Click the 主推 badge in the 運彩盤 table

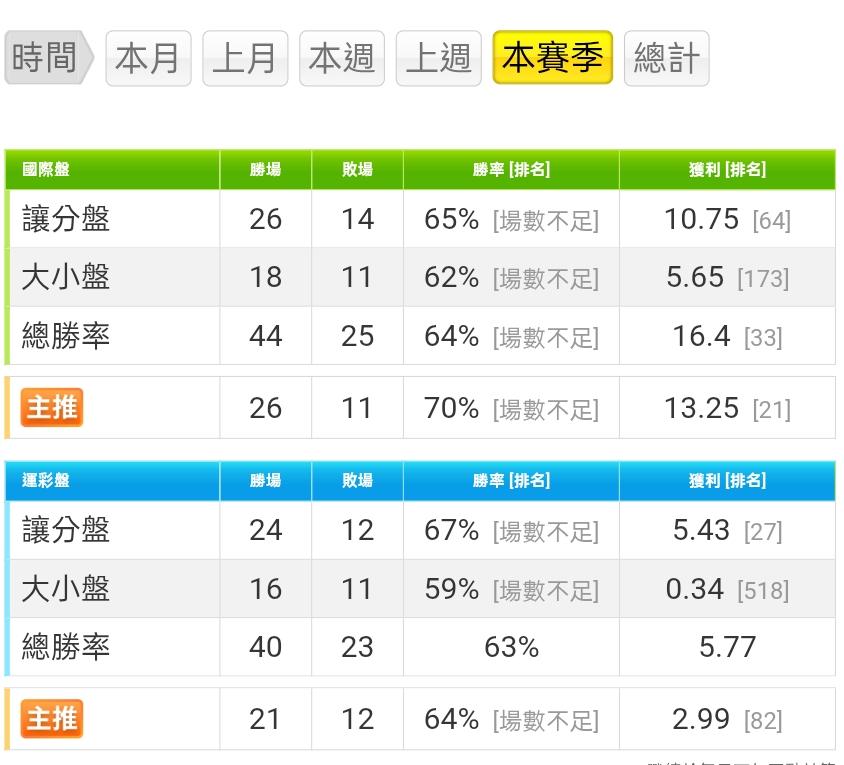tap(52, 718)
